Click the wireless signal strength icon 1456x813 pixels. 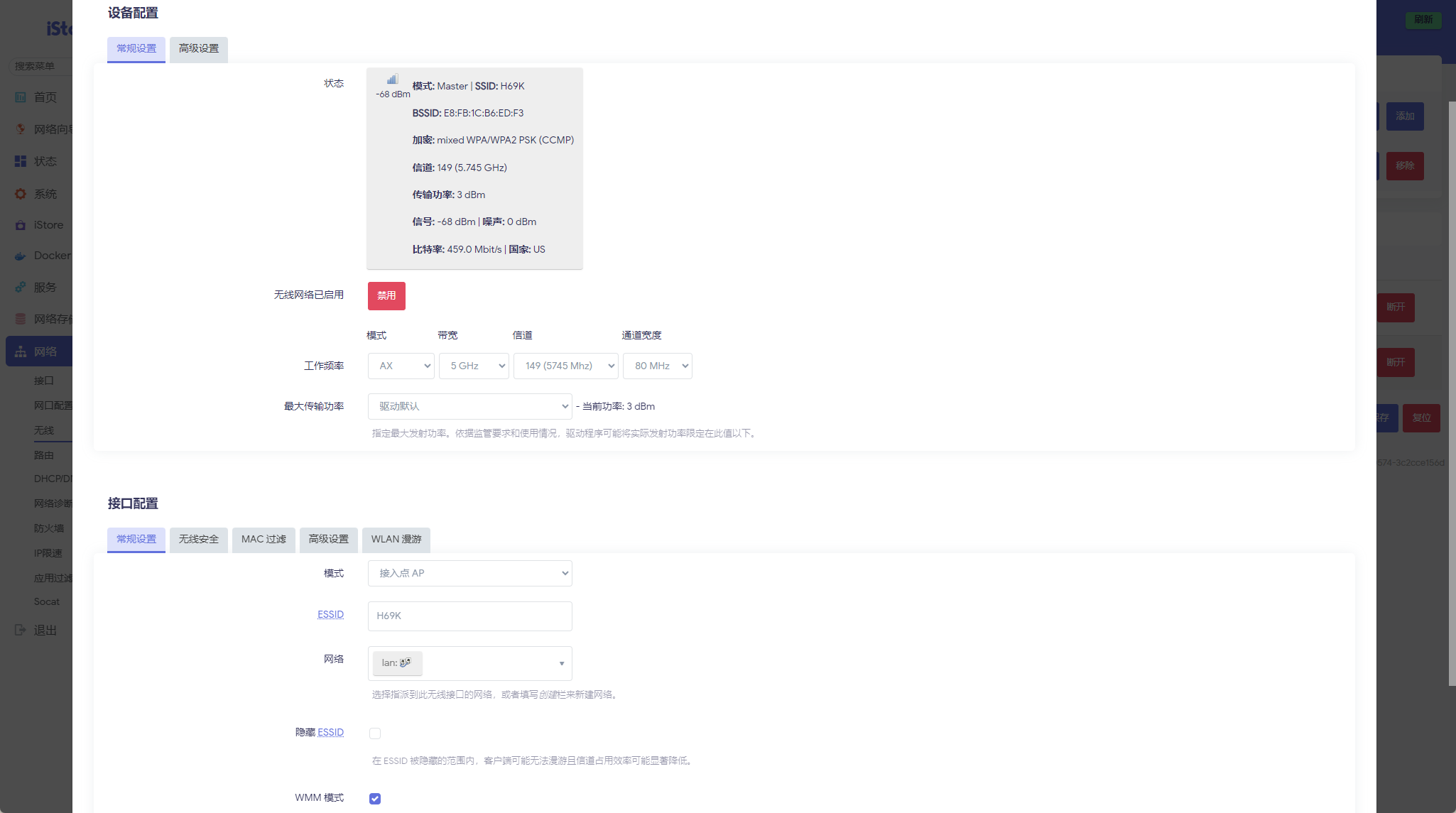pyautogui.click(x=392, y=80)
